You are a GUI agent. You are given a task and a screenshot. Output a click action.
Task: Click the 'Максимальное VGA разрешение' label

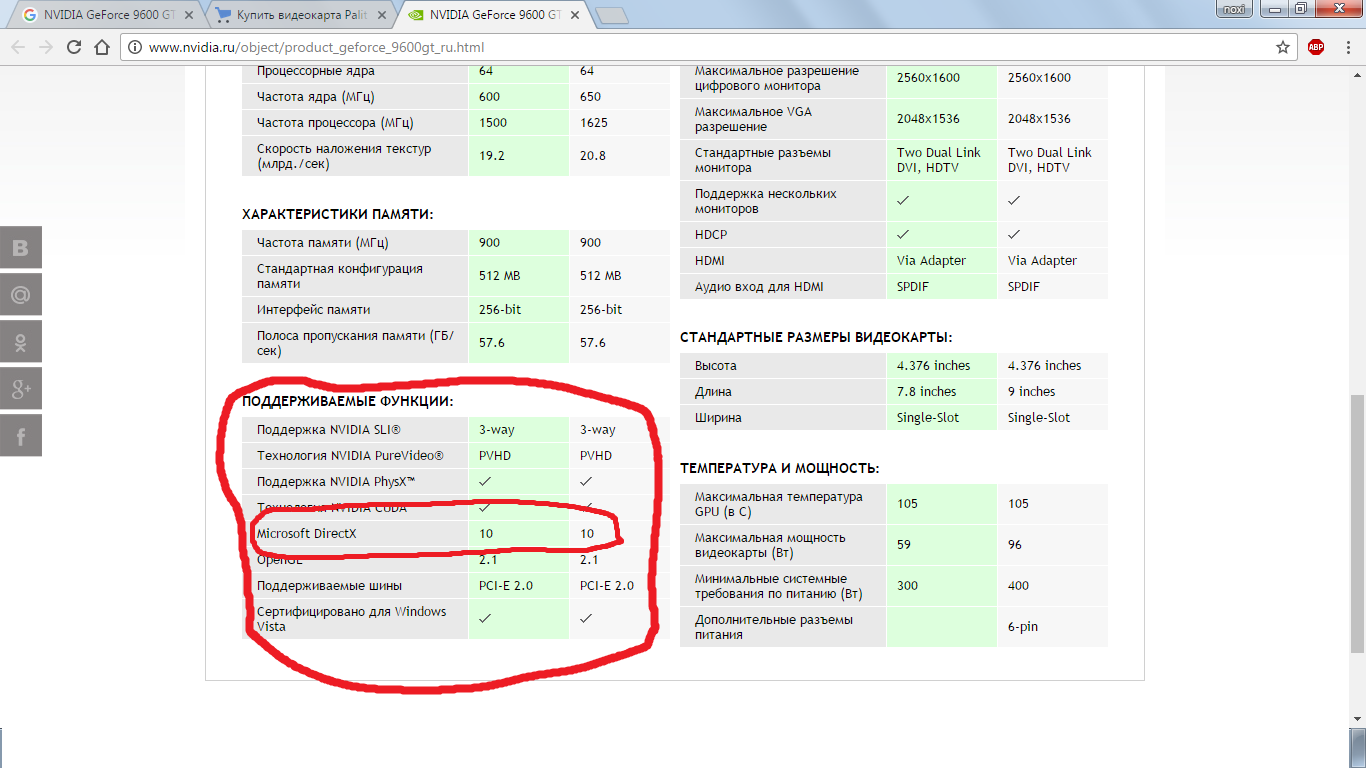(753, 119)
